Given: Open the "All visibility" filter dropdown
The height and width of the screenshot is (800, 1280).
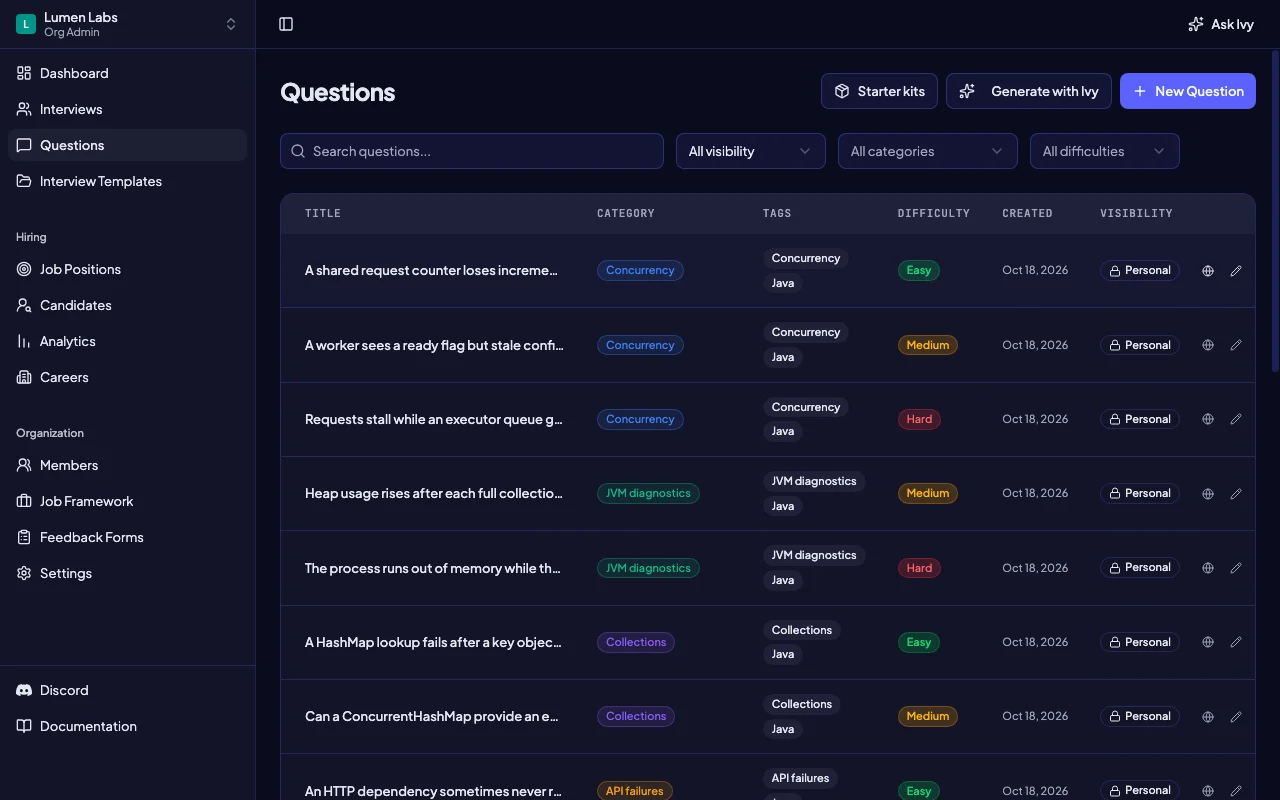Looking at the screenshot, I should (x=751, y=151).
